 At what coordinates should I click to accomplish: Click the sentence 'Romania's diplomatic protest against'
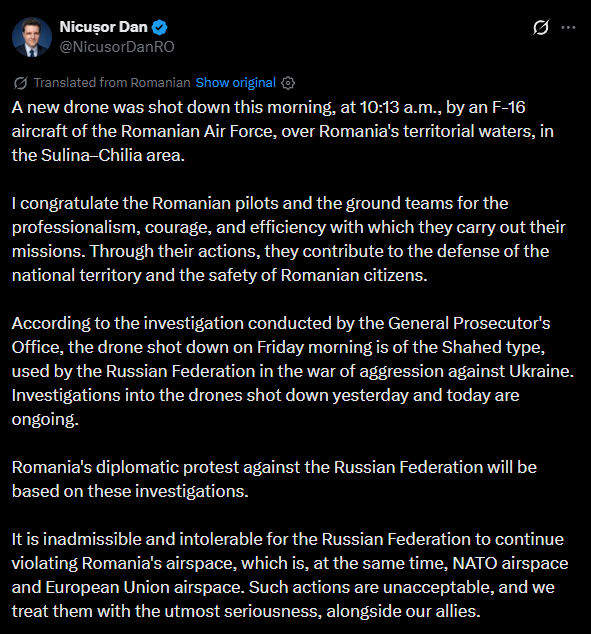274,479
